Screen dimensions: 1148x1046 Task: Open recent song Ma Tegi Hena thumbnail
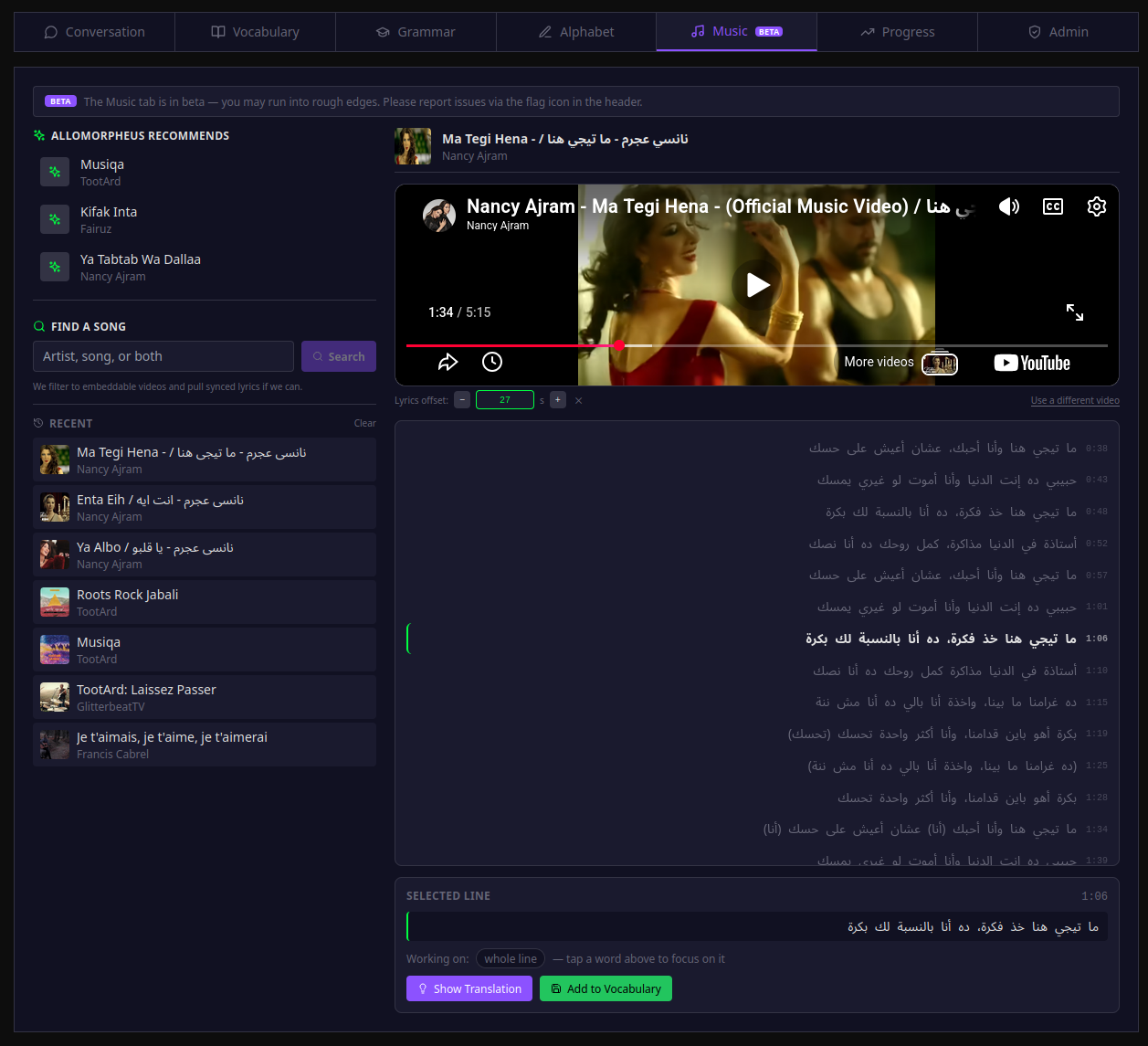(x=55, y=460)
